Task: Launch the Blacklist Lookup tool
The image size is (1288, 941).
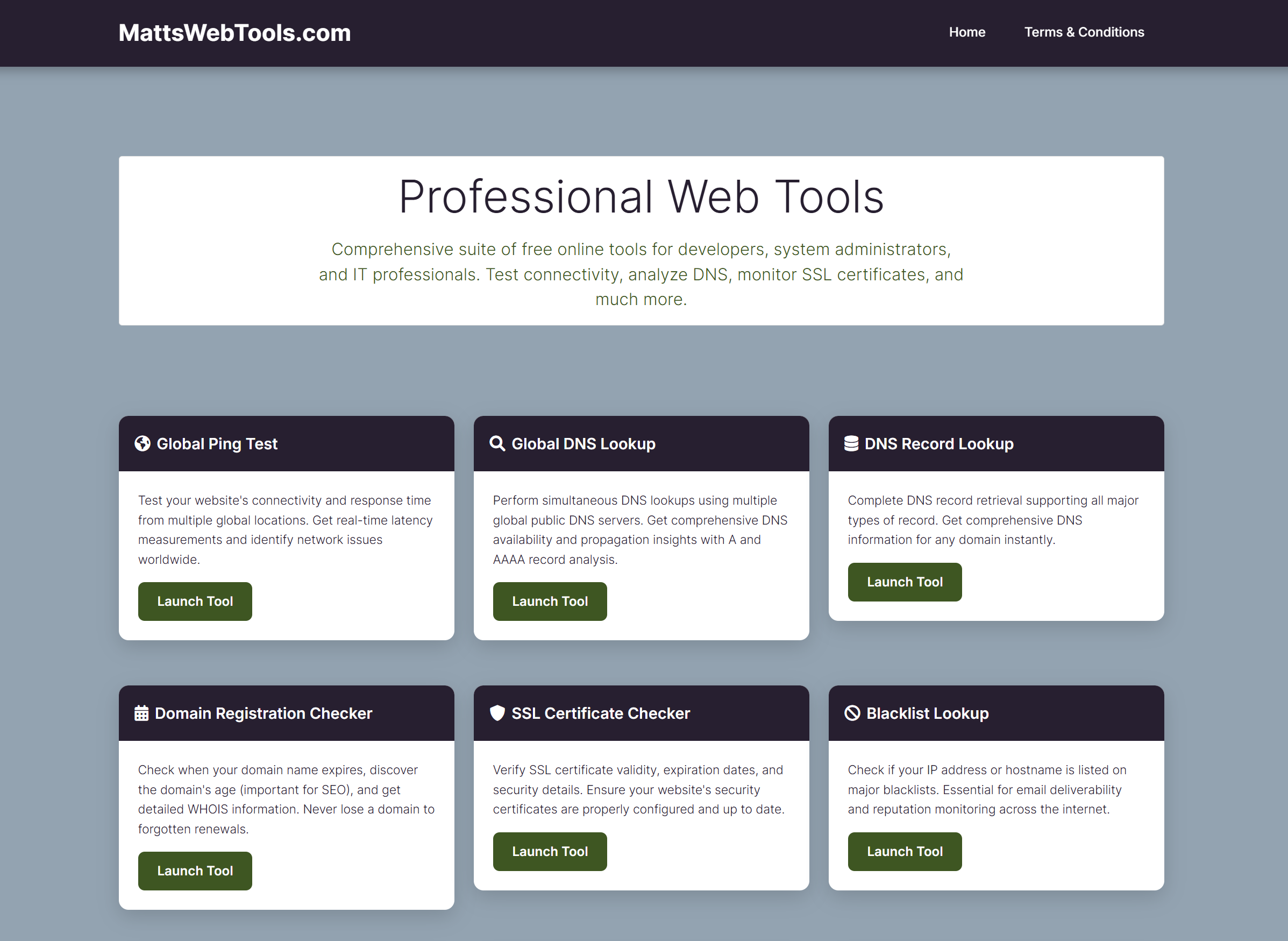Action: click(904, 851)
